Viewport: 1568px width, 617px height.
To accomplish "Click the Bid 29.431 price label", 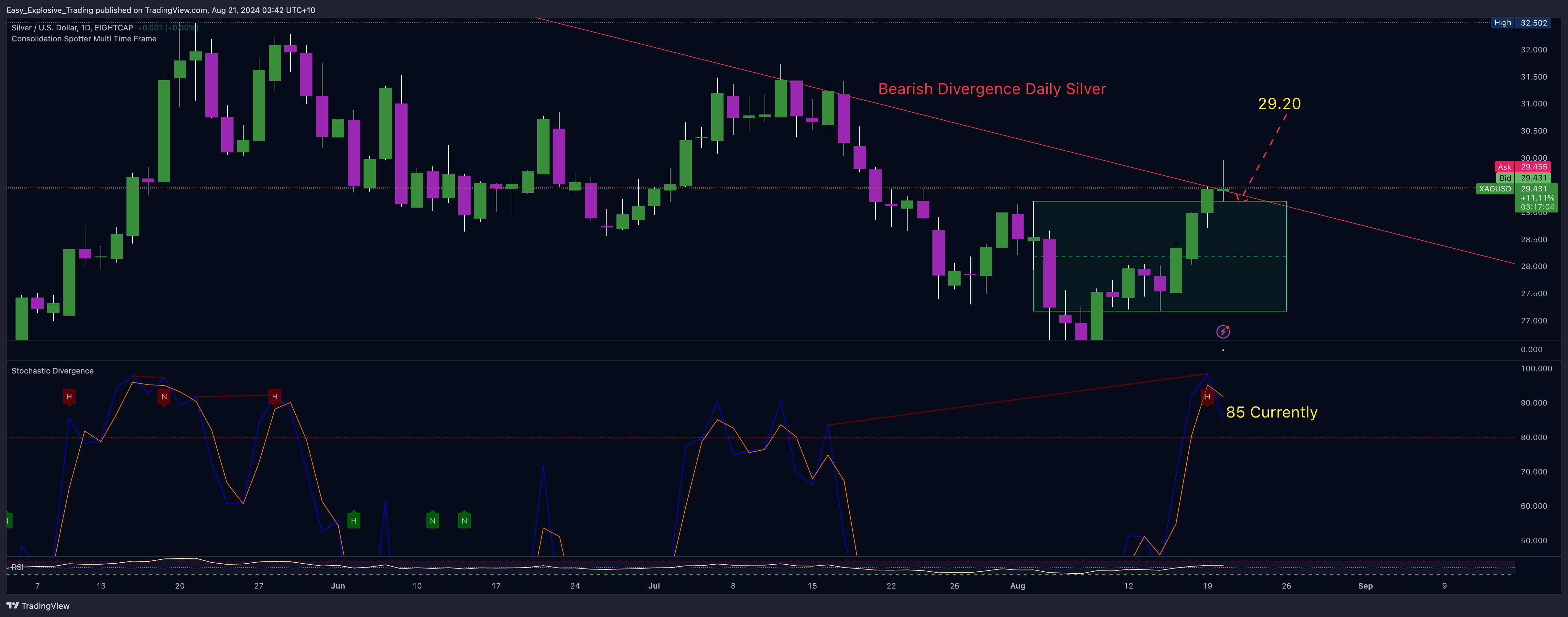I will (x=1524, y=178).
